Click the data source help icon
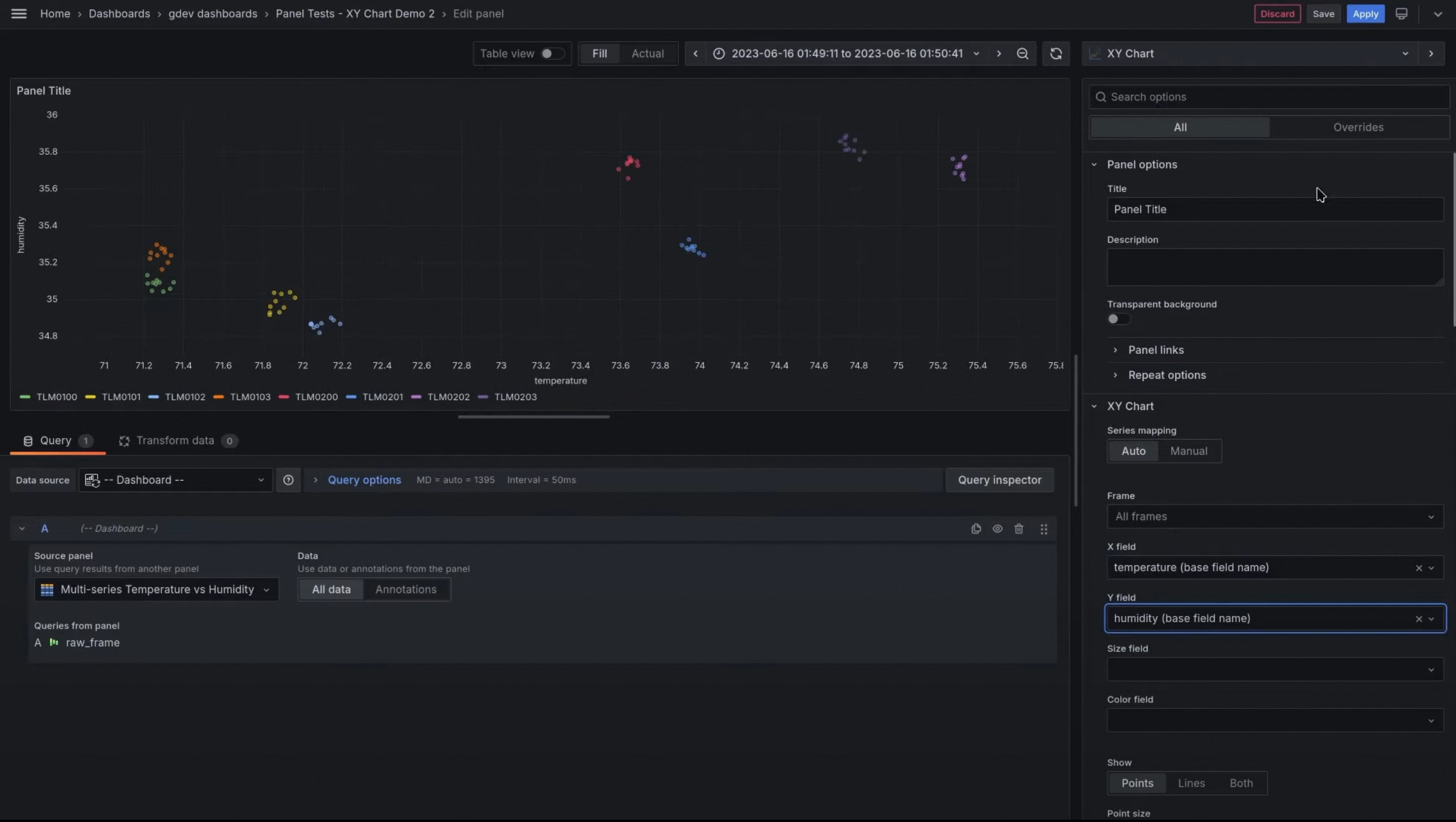1456x822 pixels. point(288,480)
